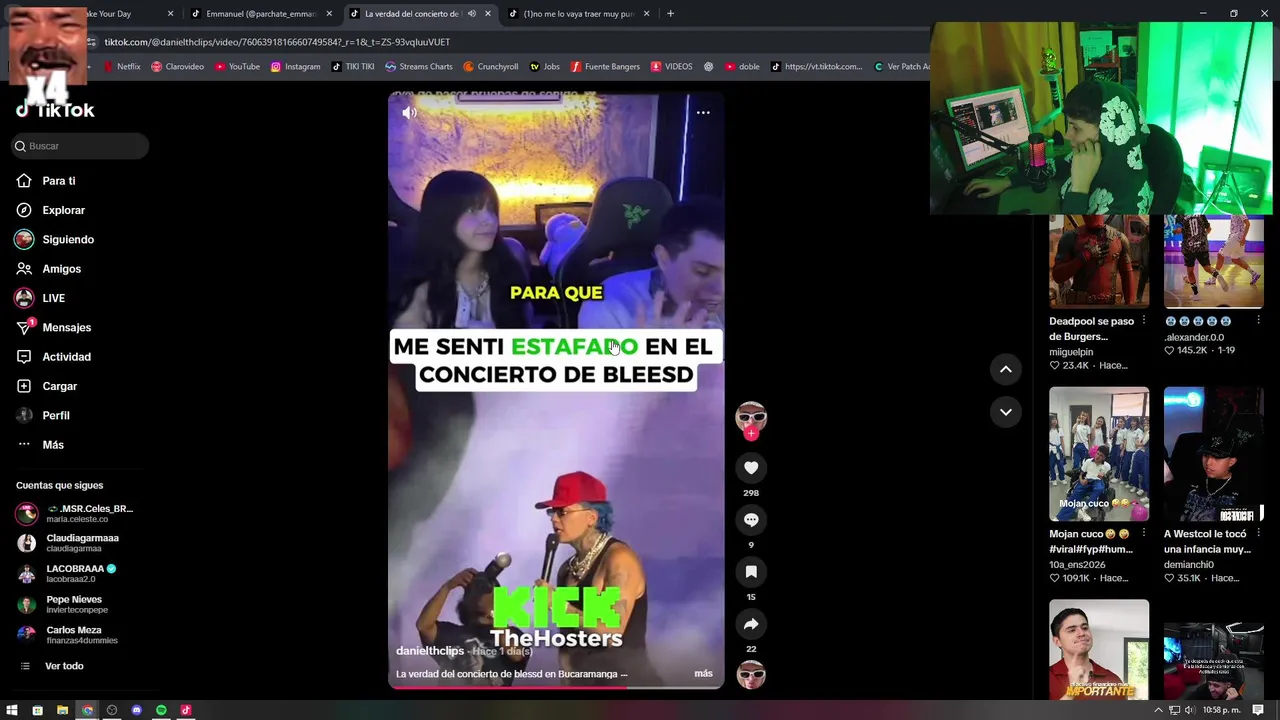Open the comments bubble icon

click(x=751, y=520)
